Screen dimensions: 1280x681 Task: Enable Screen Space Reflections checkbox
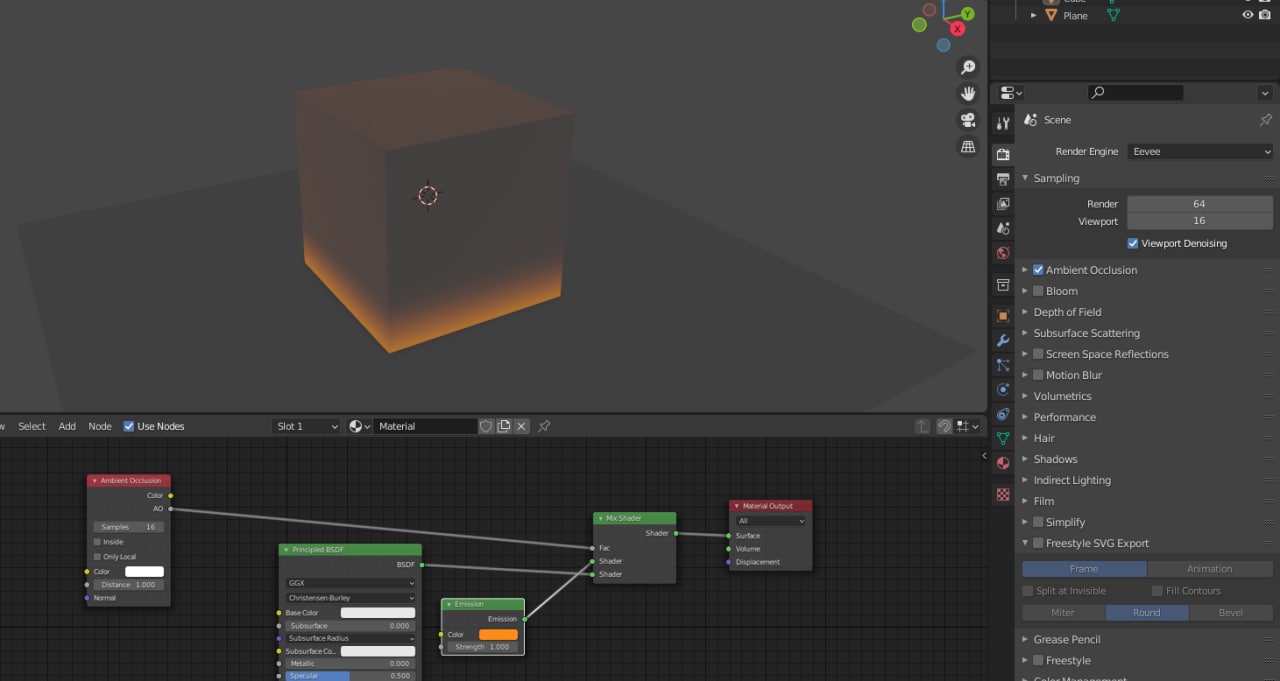(1038, 354)
